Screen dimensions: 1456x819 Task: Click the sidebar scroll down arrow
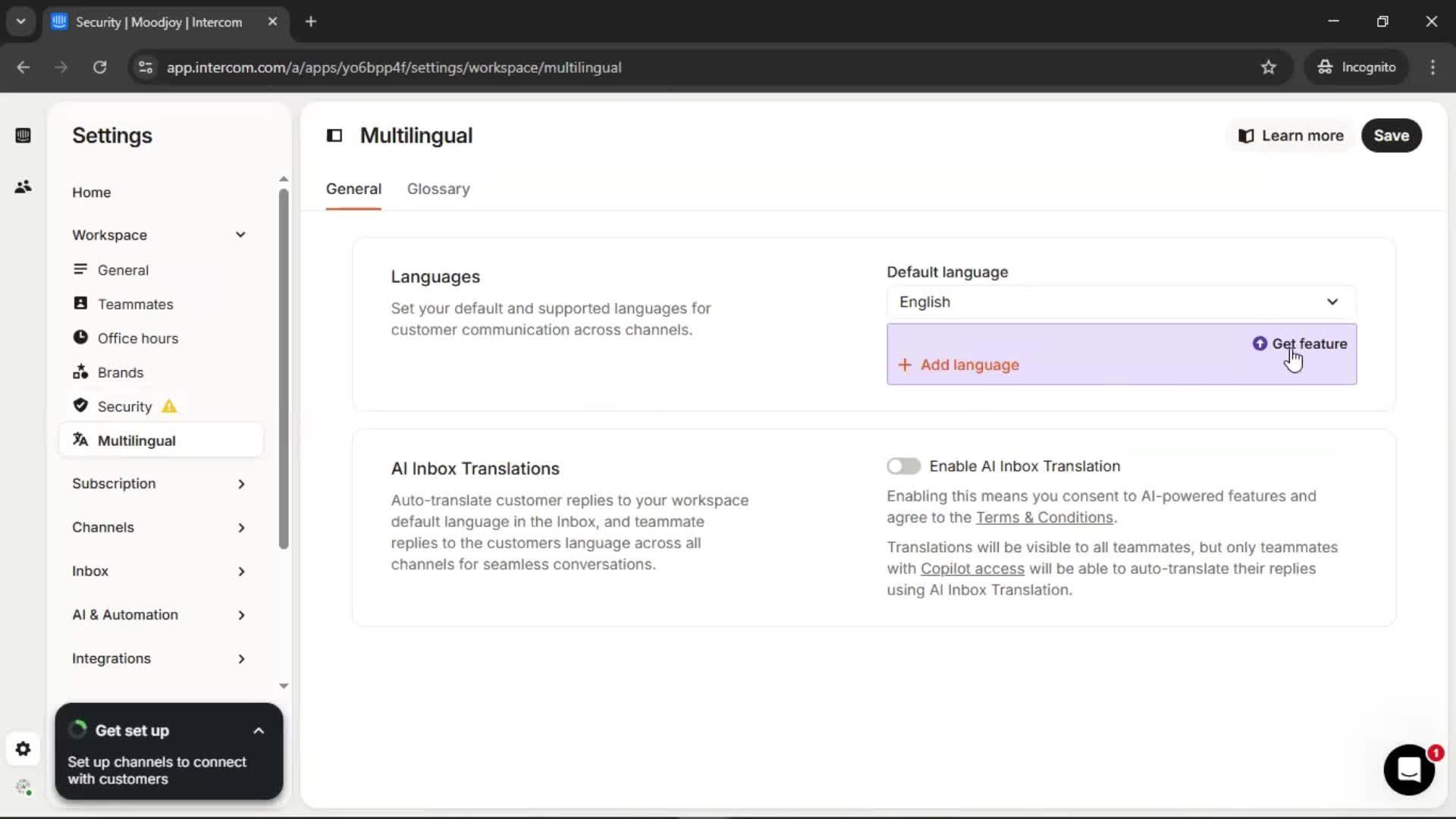(284, 686)
